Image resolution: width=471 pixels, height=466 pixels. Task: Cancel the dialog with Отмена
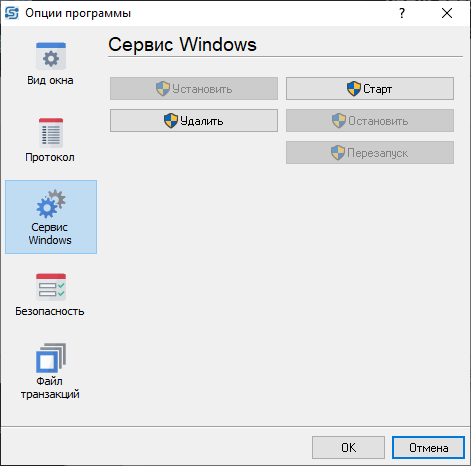coord(428,448)
